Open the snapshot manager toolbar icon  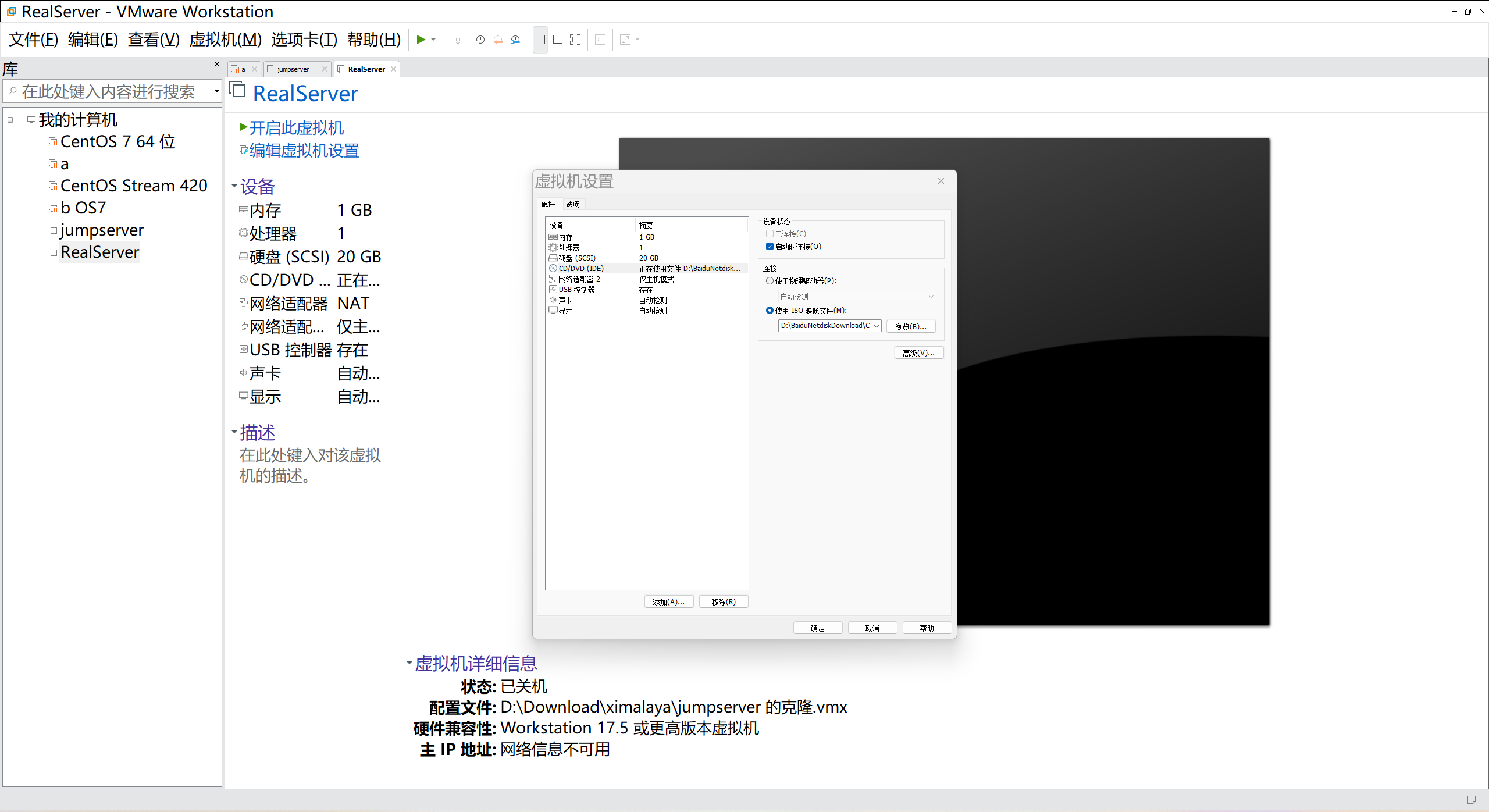click(515, 40)
